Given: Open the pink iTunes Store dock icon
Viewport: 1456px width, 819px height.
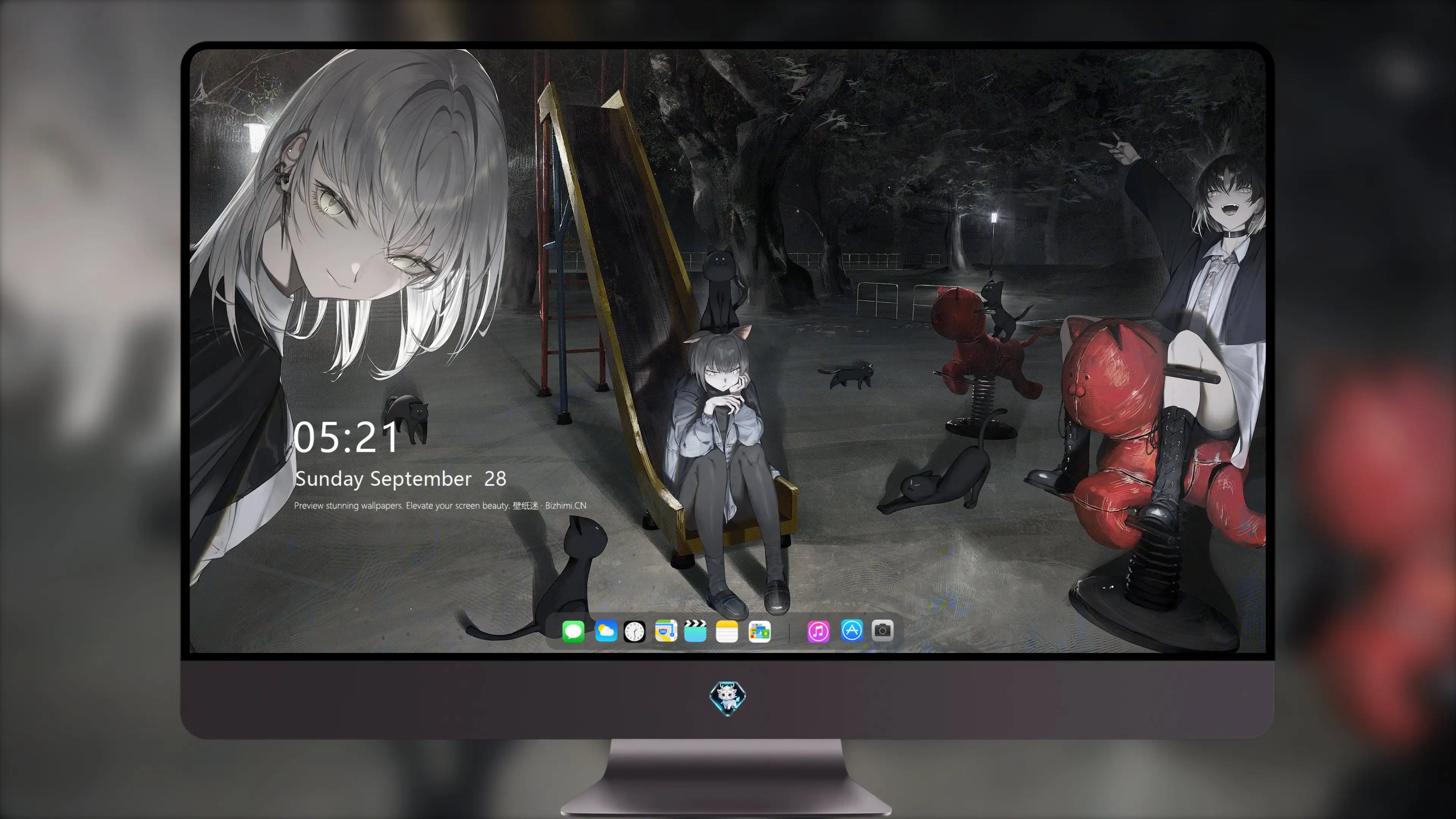Looking at the screenshot, I should tap(819, 631).
